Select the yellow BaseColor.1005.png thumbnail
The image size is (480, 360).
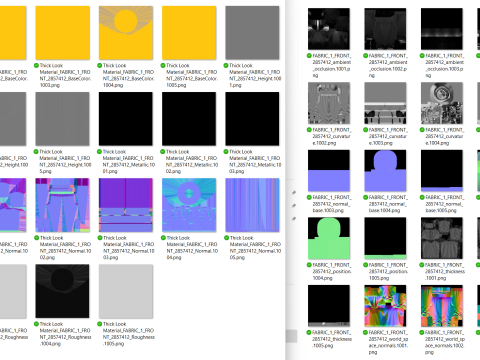pyautogui.click(x=189, y=33)
